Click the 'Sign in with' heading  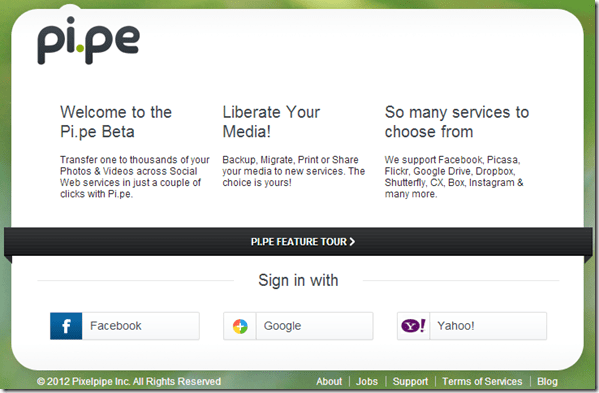(x=298, y=280)
